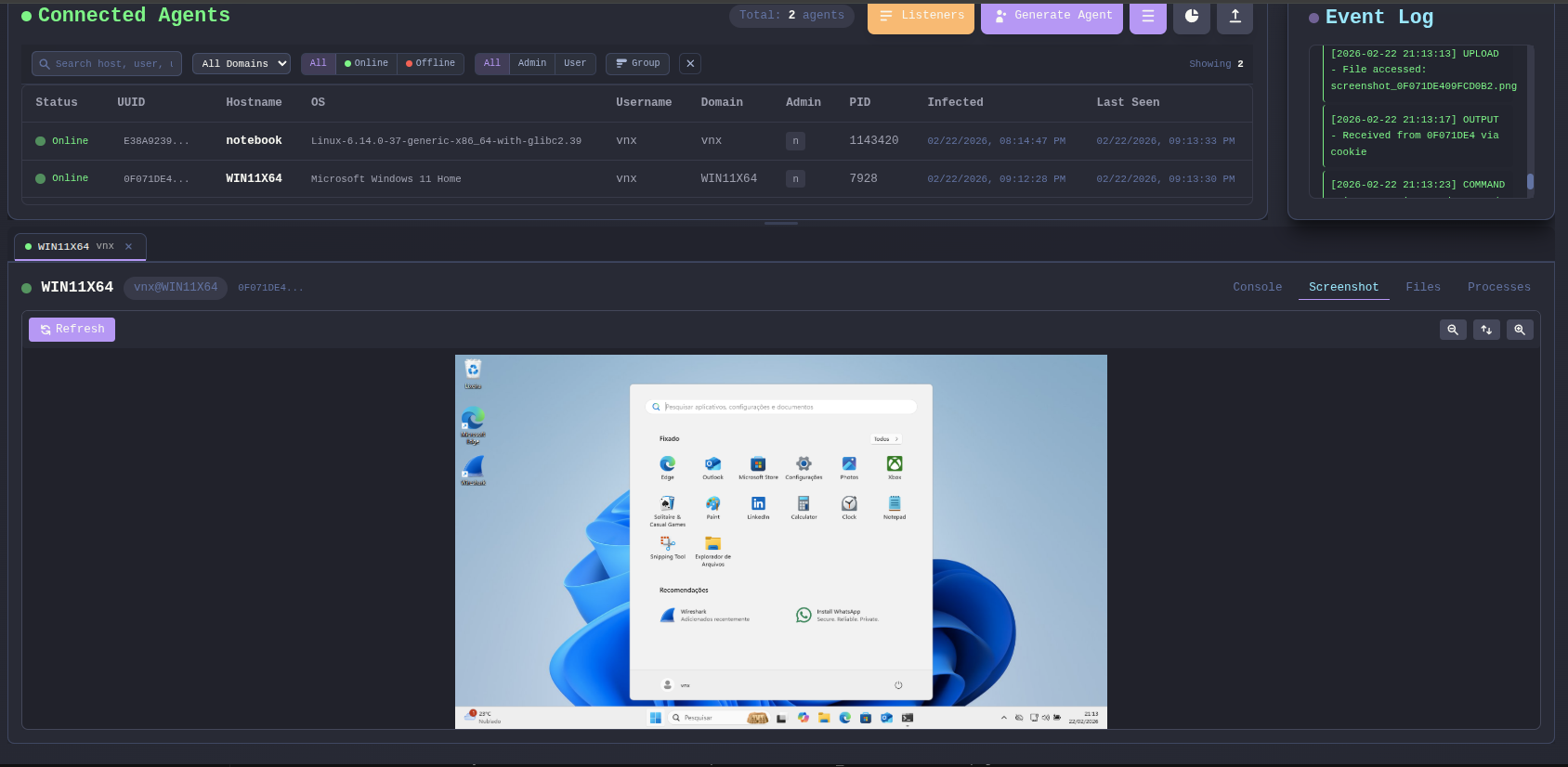
Task: Switch to the Screenshot tab
Action: (x=1343, y=287)
